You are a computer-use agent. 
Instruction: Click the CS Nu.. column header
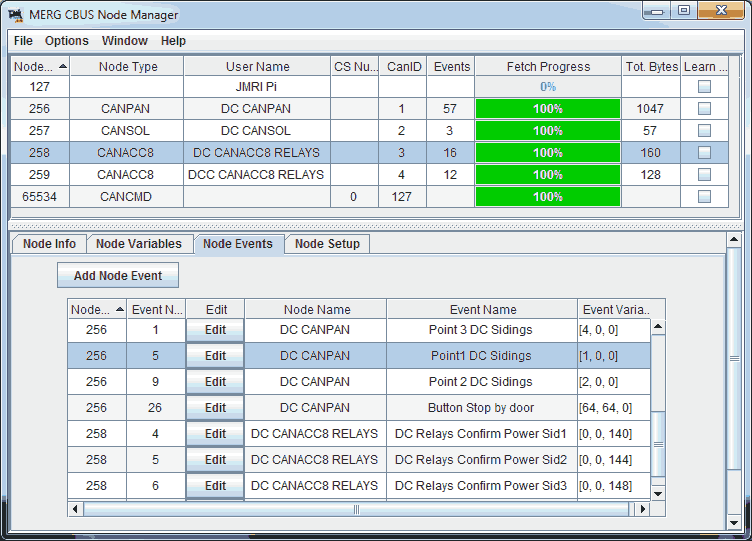pyautogui.click(x=355, y=67)
